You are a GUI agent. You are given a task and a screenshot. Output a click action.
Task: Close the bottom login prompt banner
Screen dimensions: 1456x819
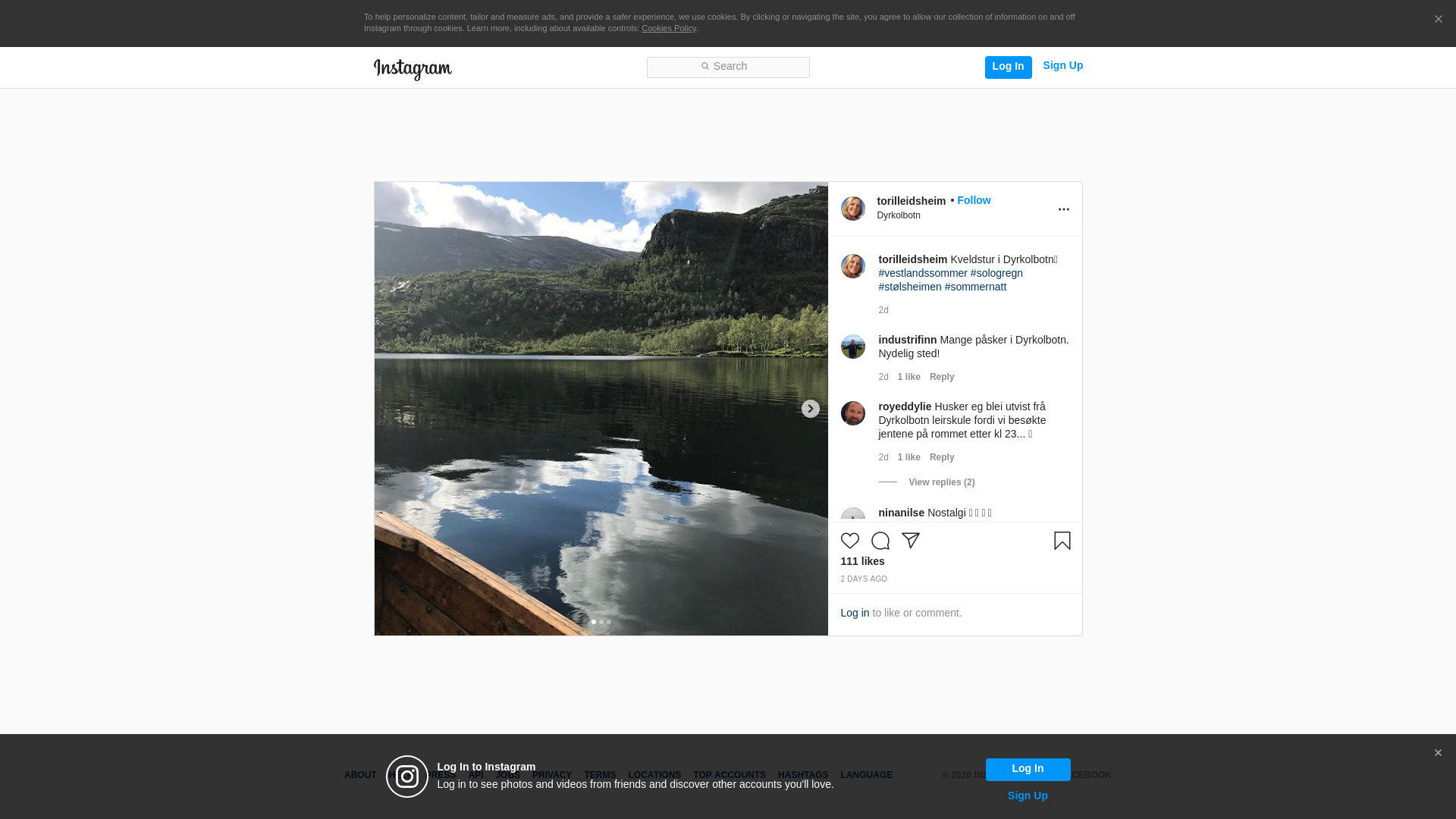1437,753
